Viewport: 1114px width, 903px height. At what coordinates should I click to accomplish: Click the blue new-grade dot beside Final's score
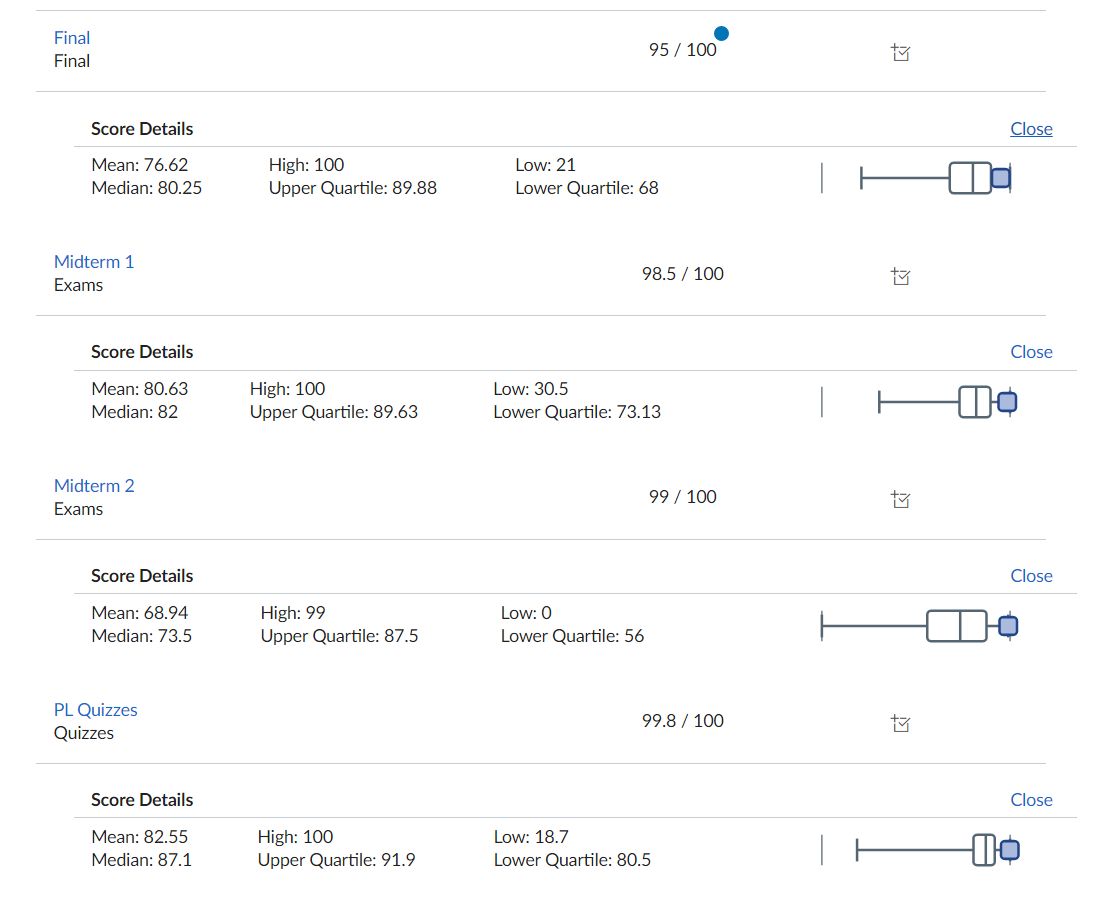(720, 33)
